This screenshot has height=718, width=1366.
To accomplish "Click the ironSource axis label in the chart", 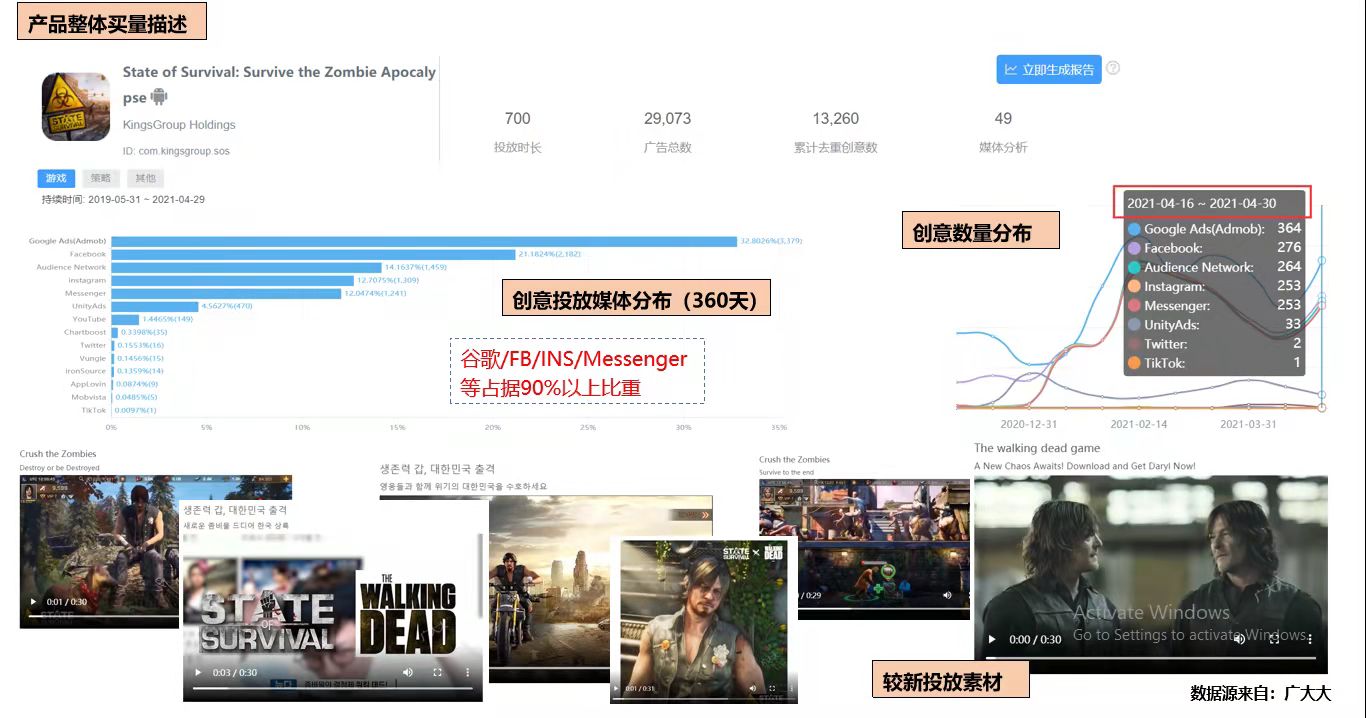I will tap(86, 371).
